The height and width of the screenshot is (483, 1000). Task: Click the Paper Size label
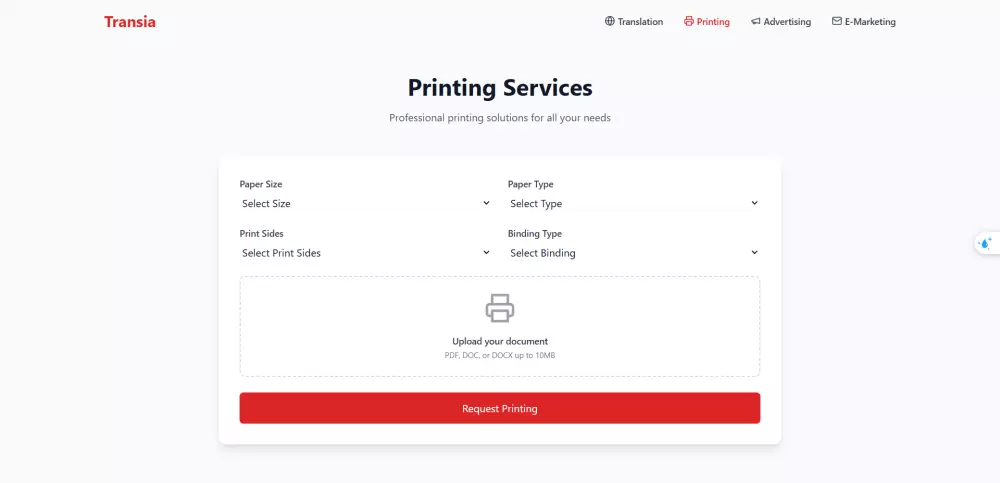coord(261,184)
